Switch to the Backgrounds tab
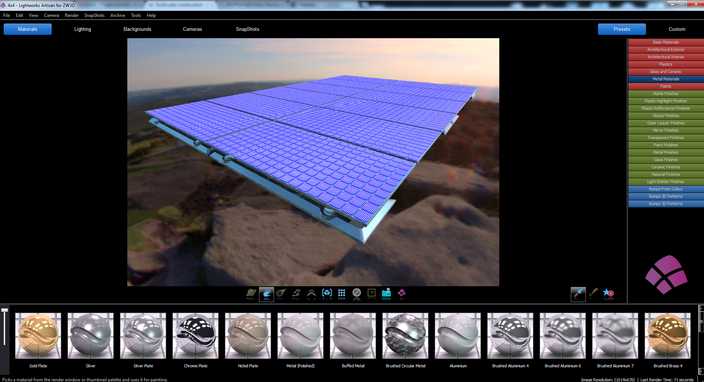The width and height of the screenshot is (704, 382). [137, 29]
